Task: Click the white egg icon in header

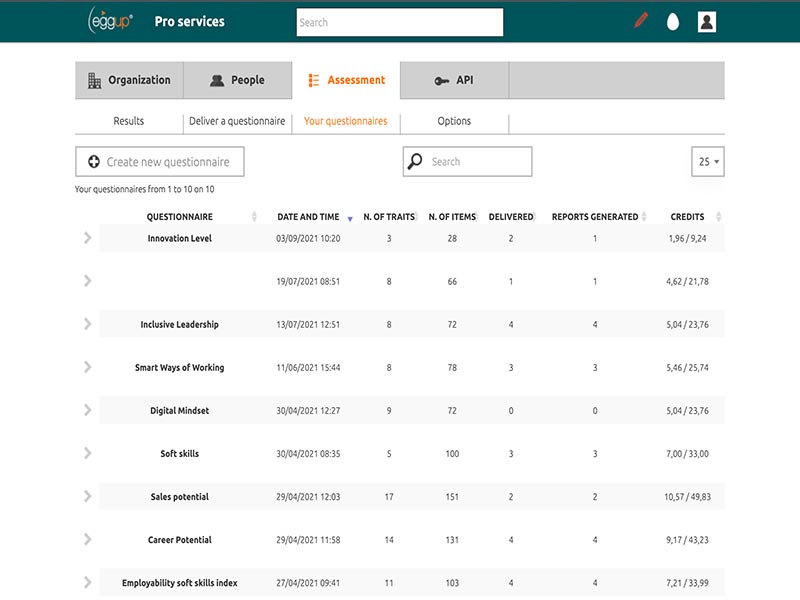Action: point(673,21)
